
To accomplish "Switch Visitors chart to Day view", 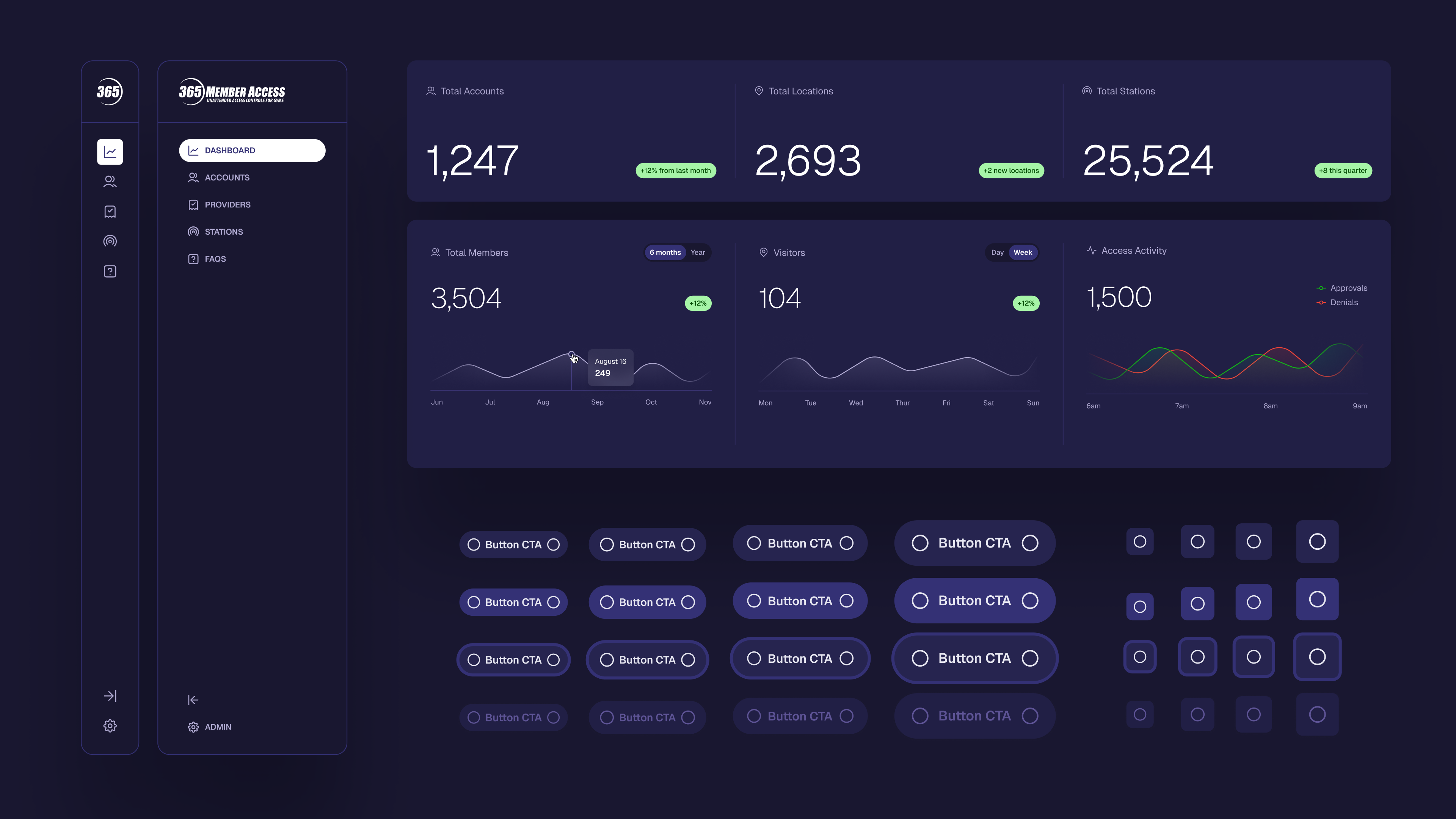I will tap(997, 253).
